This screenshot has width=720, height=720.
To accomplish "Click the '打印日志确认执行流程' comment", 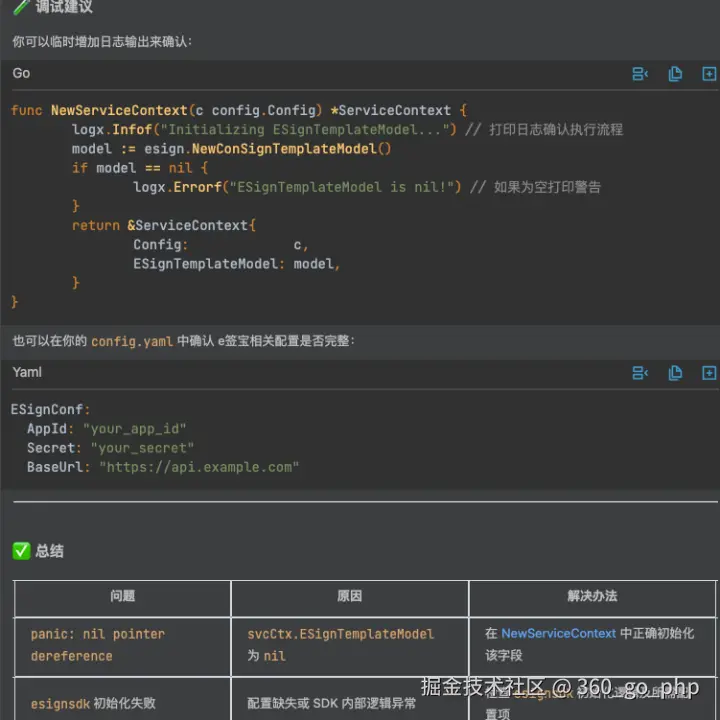I will pyautogui.click(x=556, y=129).
